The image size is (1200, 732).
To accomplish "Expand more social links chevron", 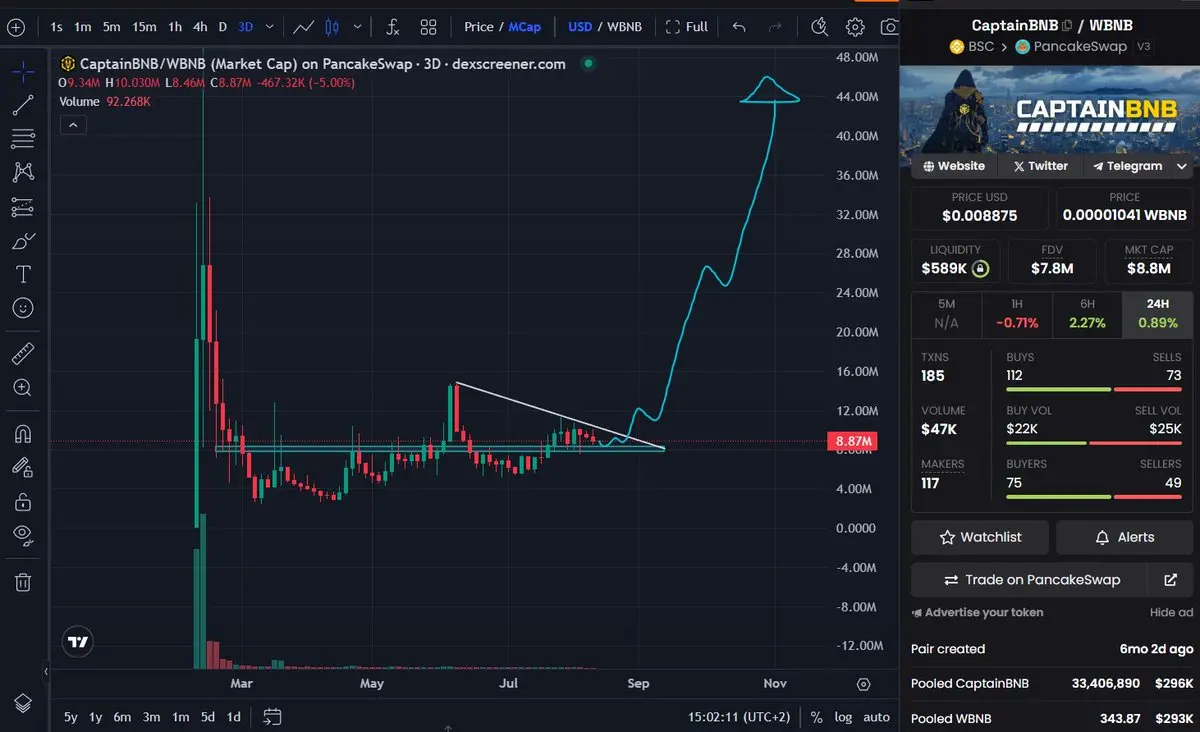I will [1181, 166].
